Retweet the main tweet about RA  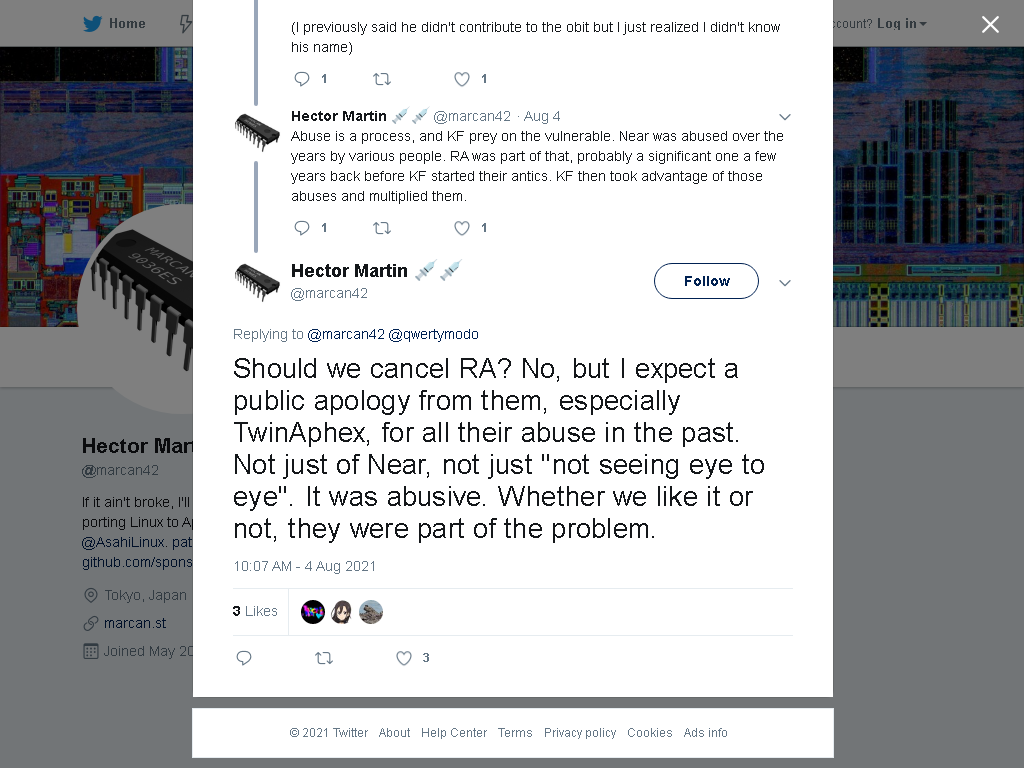tap(324, 658)
